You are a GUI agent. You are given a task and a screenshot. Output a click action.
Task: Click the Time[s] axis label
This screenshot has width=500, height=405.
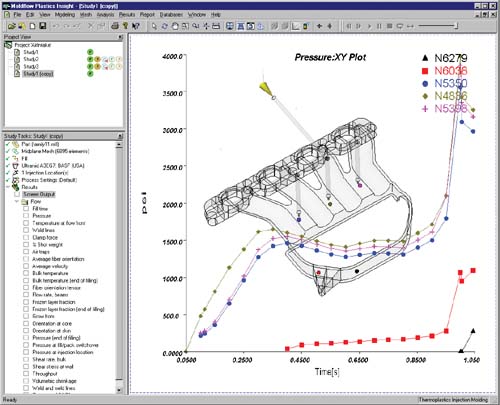[327, 372]
